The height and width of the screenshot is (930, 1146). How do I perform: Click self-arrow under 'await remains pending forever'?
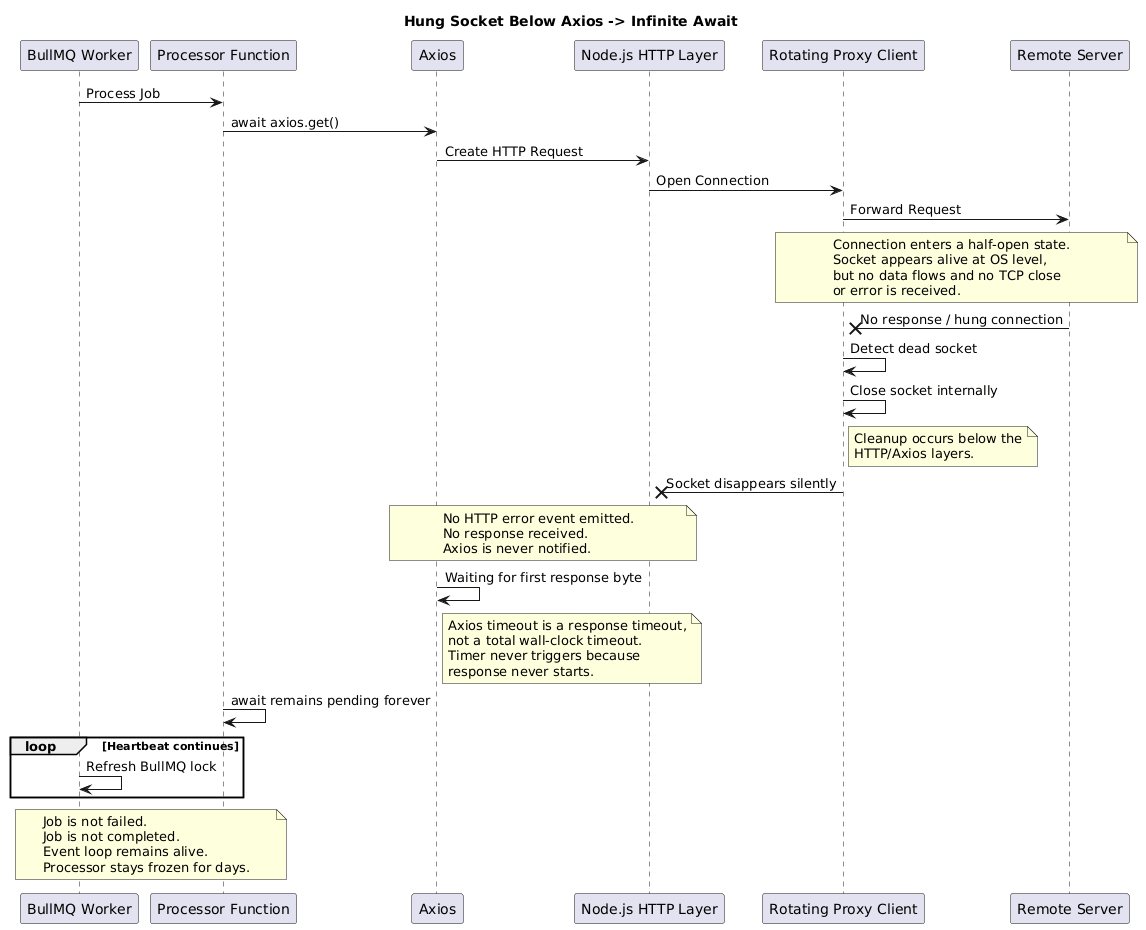point(245,717)
